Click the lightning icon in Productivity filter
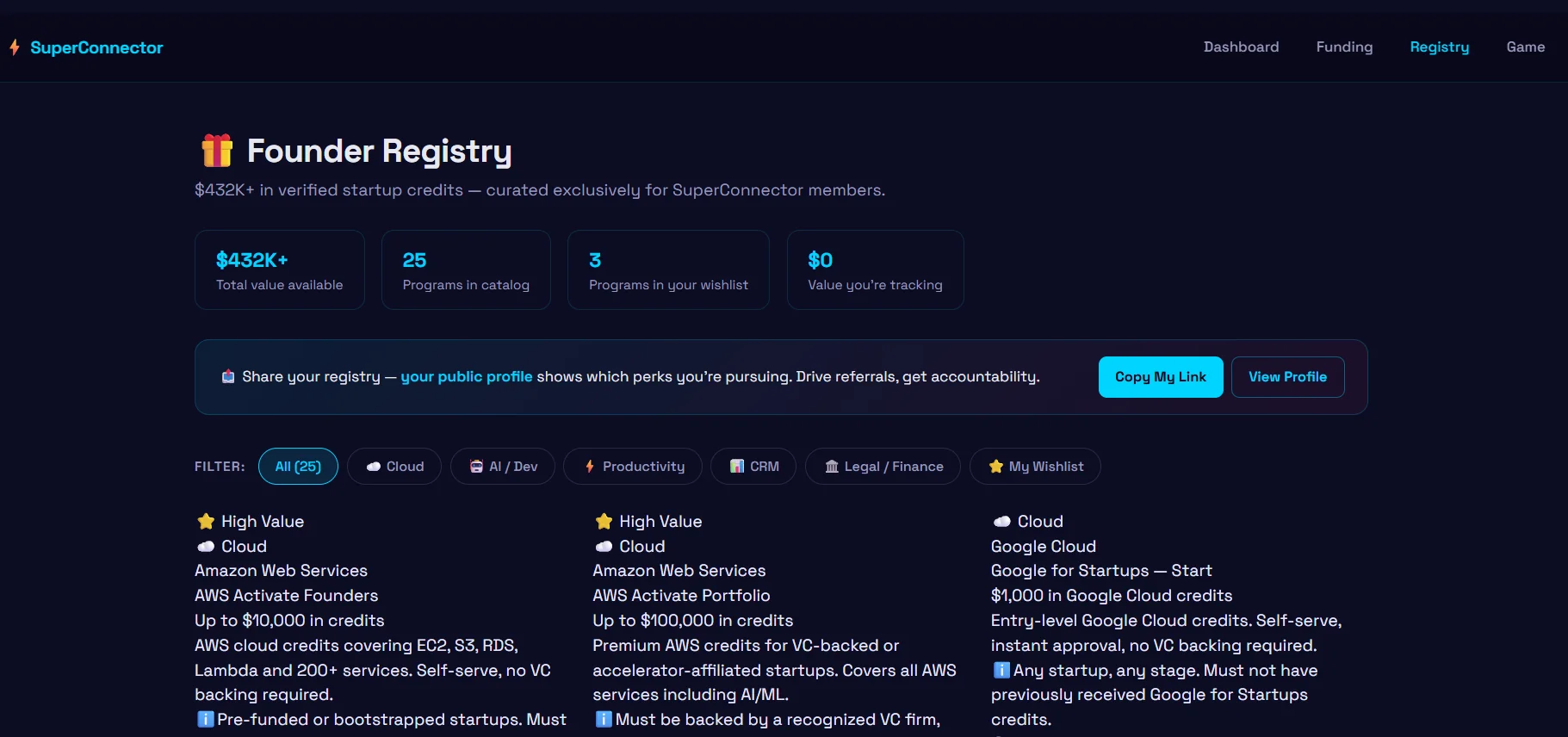1568x737 pixels. tap(590, 467)
